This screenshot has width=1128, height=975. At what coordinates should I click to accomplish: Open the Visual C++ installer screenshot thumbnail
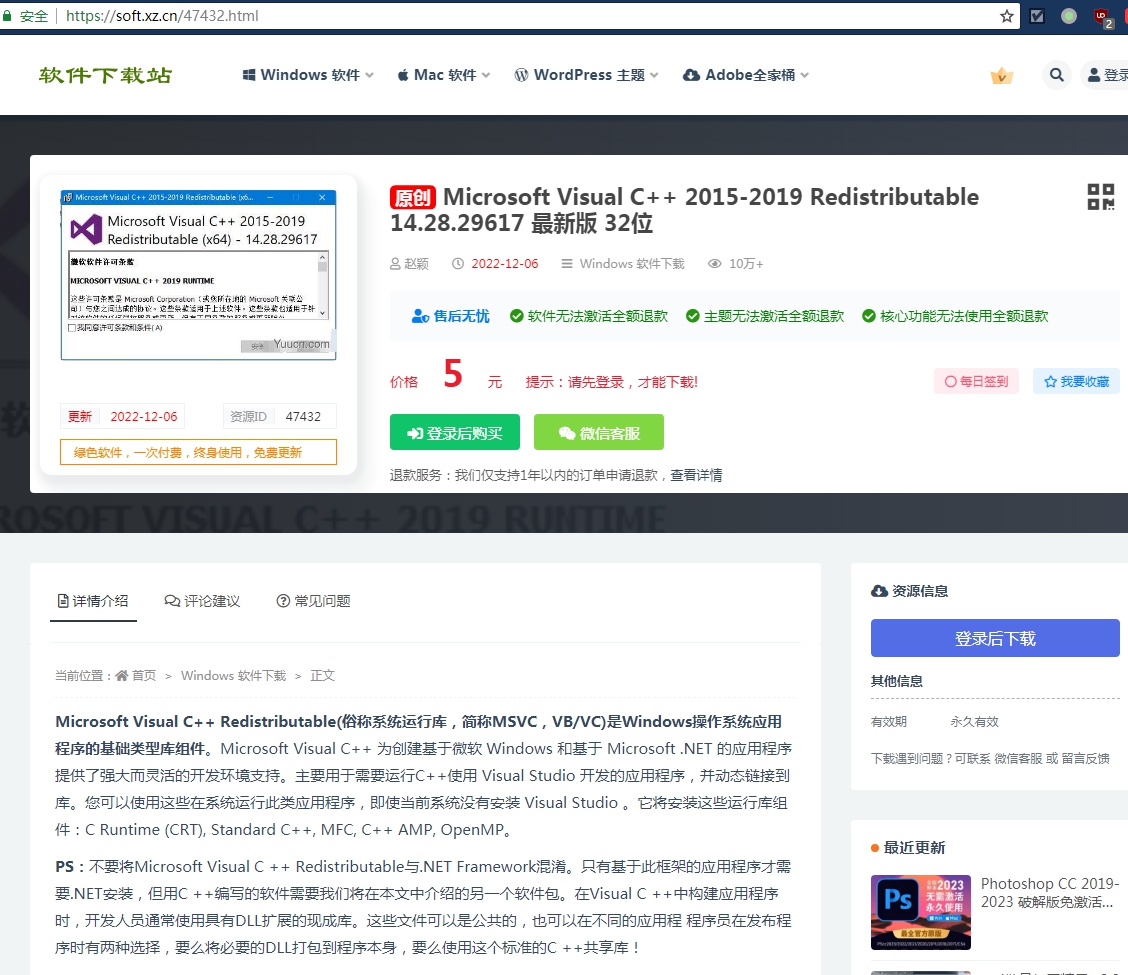(199, 275)
